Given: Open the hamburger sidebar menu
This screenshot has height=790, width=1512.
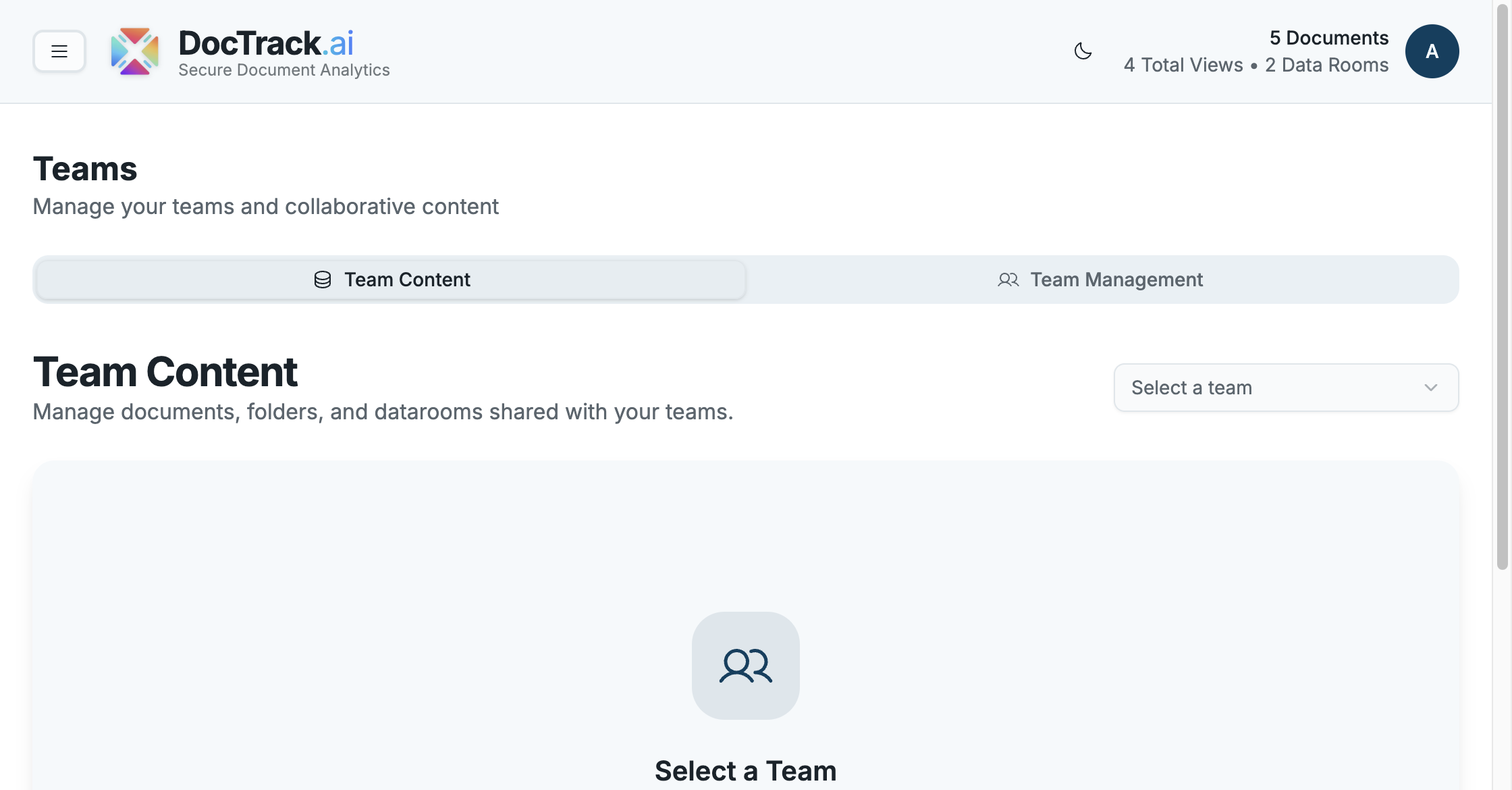Looking at the screenshot, I should click(59, 51).
